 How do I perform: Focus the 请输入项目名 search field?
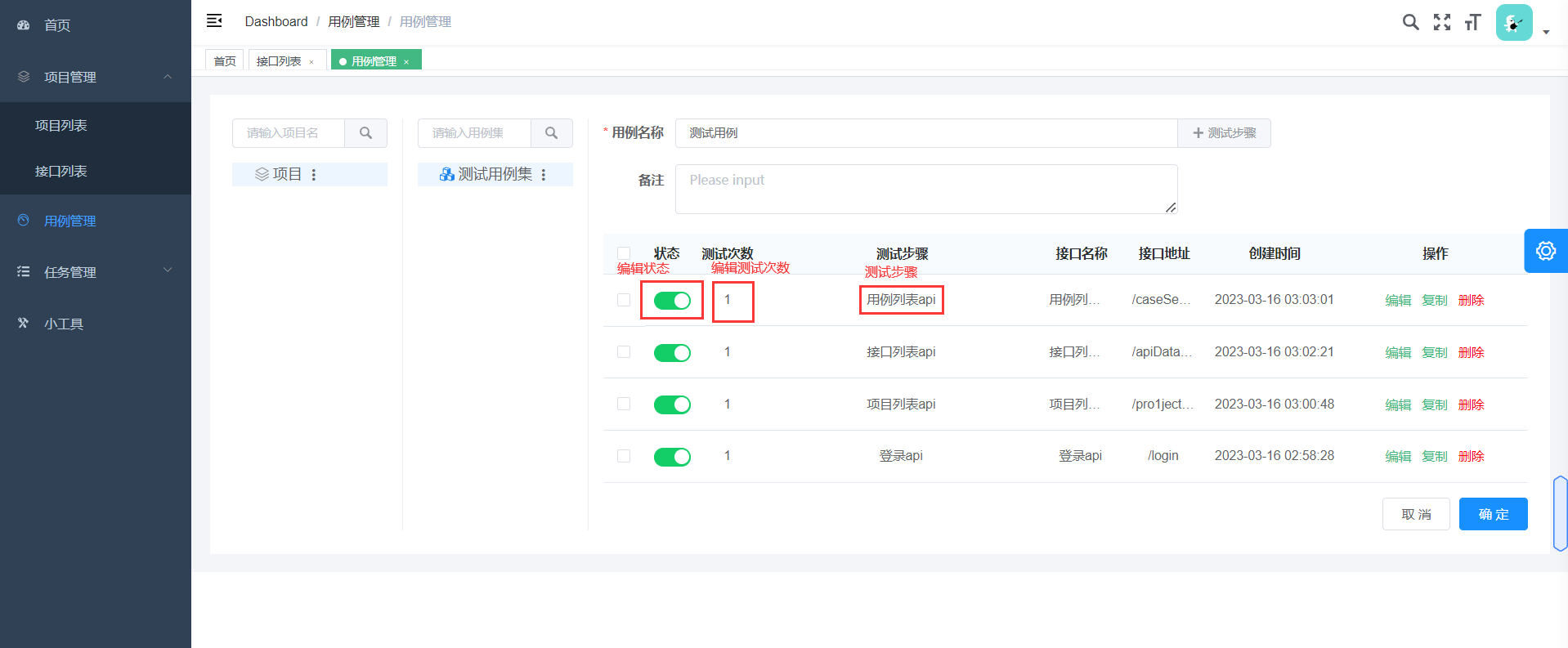point(289,133)
